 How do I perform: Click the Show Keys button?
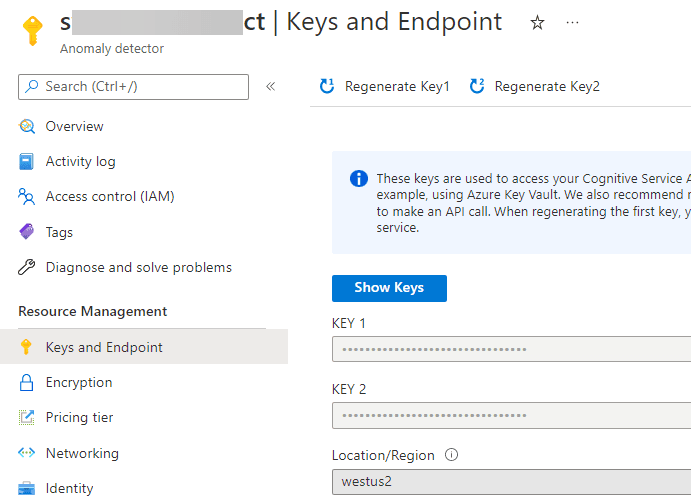[389, 288]
